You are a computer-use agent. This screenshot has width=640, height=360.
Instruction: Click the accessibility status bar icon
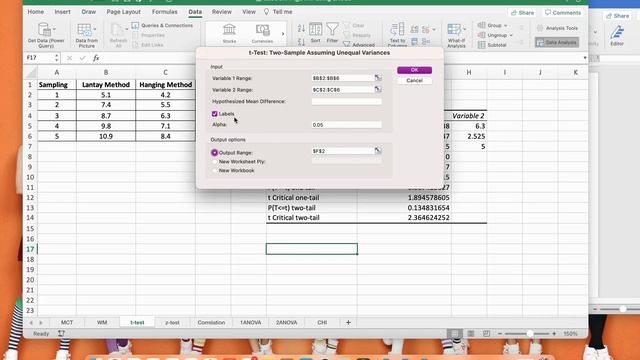click(x=61, y=333)
